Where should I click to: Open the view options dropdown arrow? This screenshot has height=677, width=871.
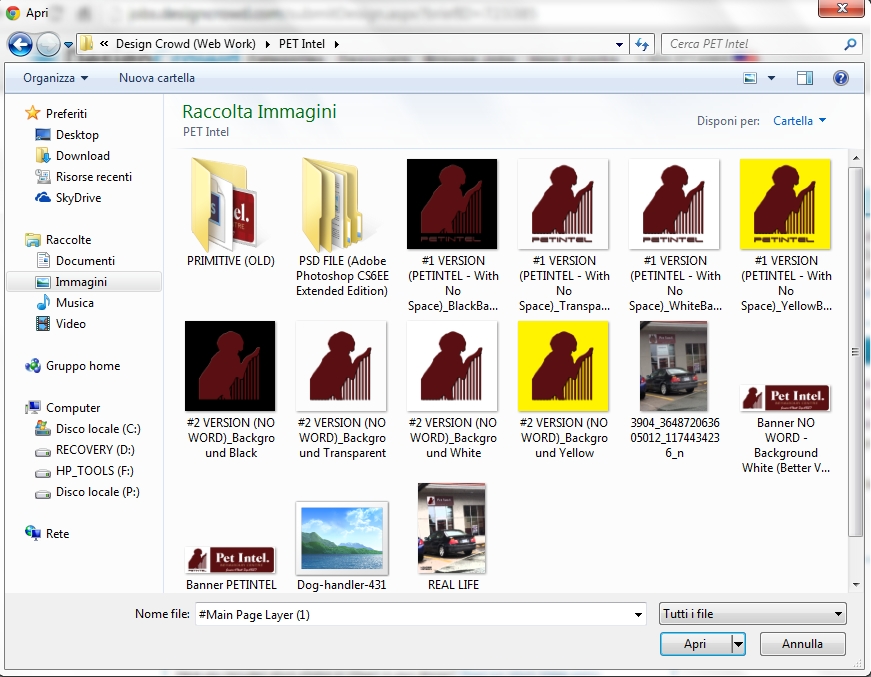point(771,78)
